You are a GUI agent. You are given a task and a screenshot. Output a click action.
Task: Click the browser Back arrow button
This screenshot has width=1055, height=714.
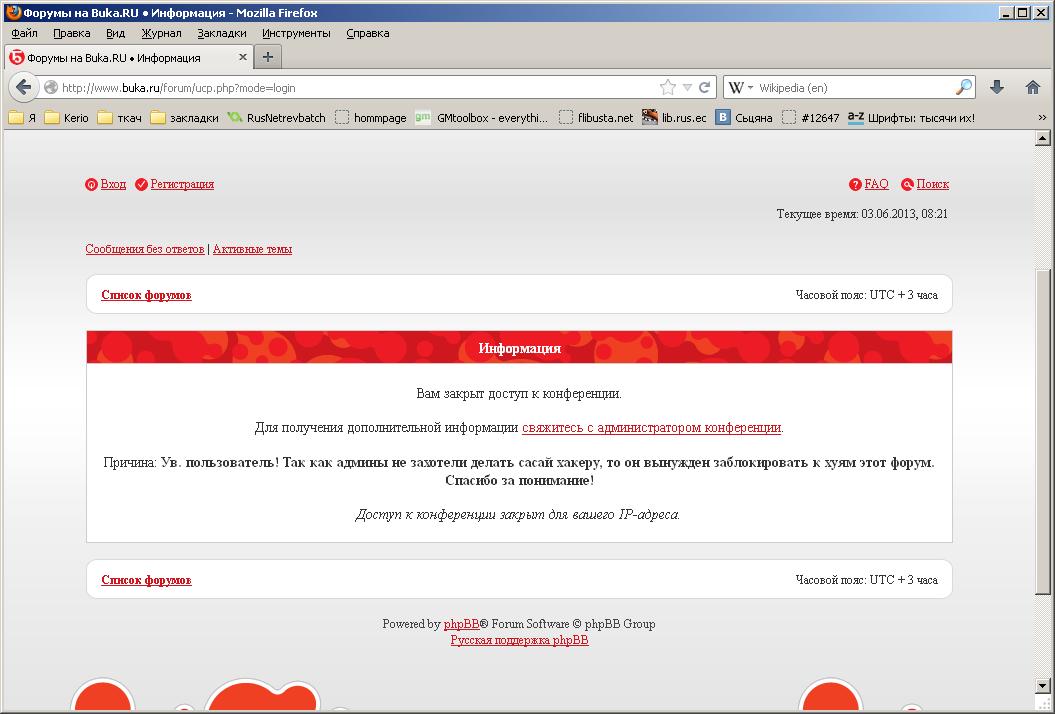(23, 87)
